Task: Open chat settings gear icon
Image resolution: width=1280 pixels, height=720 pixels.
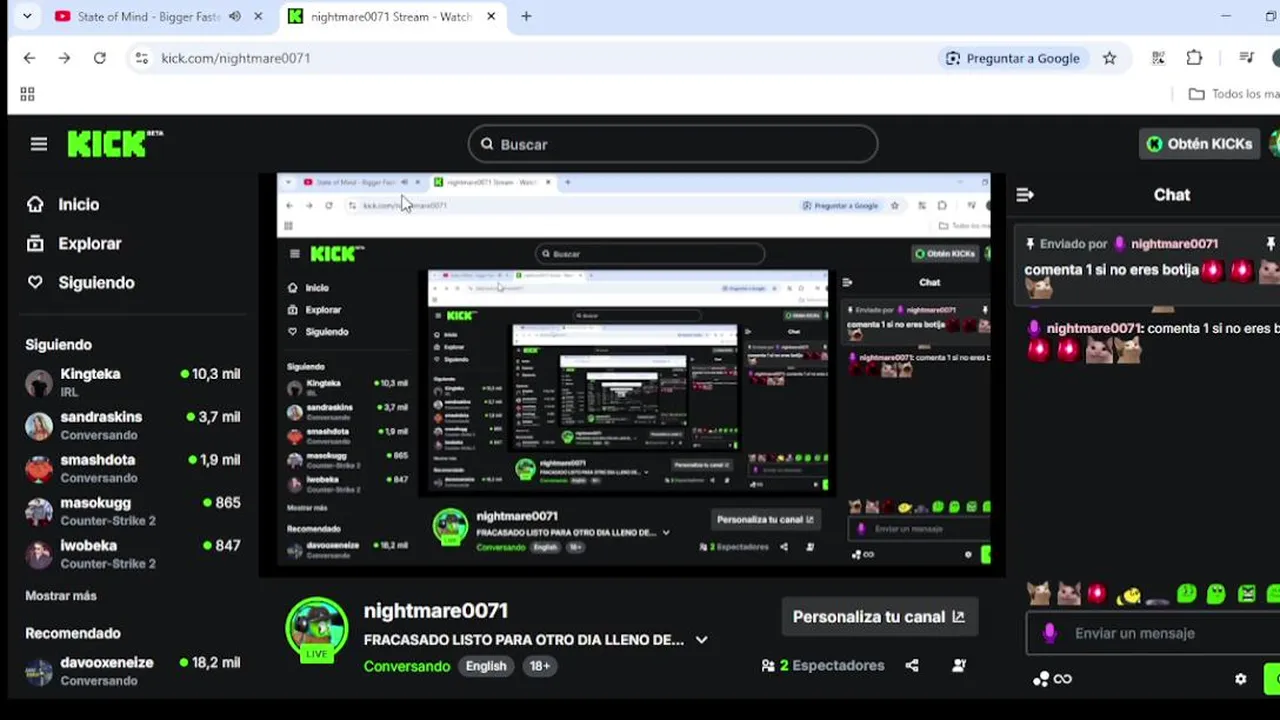Action: [x=1241, y=679]
